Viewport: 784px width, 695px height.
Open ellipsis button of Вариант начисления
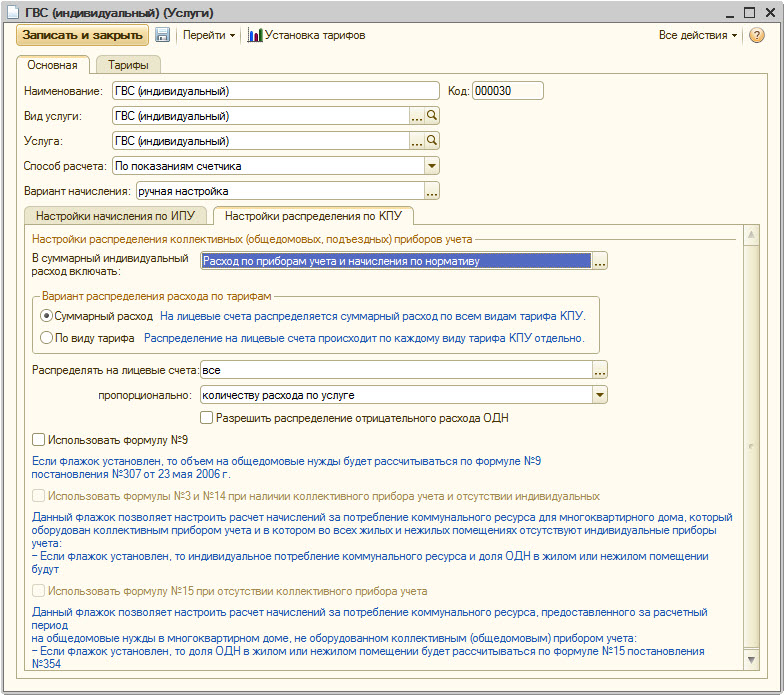click(x=432, y=191)
